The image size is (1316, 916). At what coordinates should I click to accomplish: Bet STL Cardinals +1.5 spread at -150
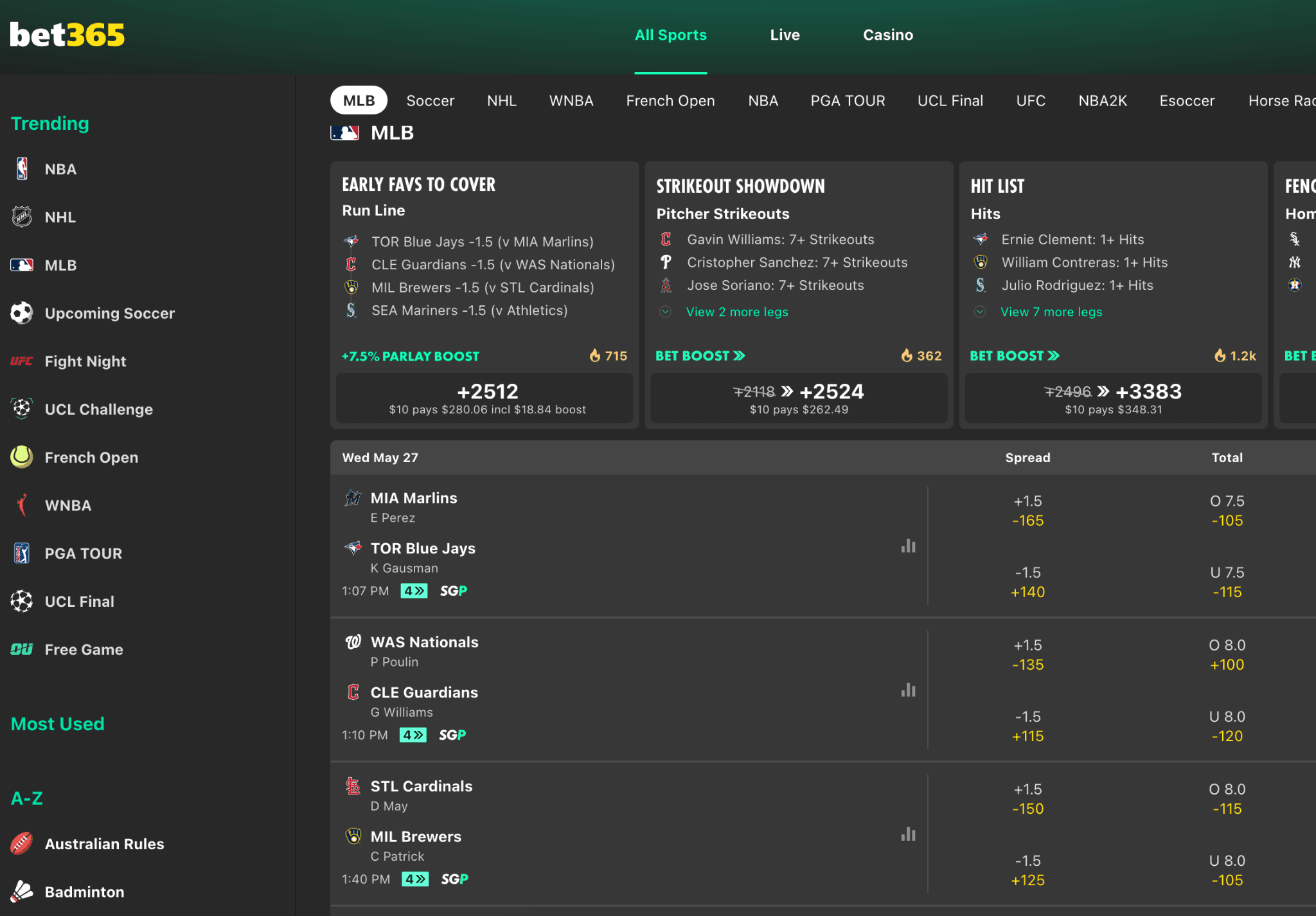[x=1027, y=798]
